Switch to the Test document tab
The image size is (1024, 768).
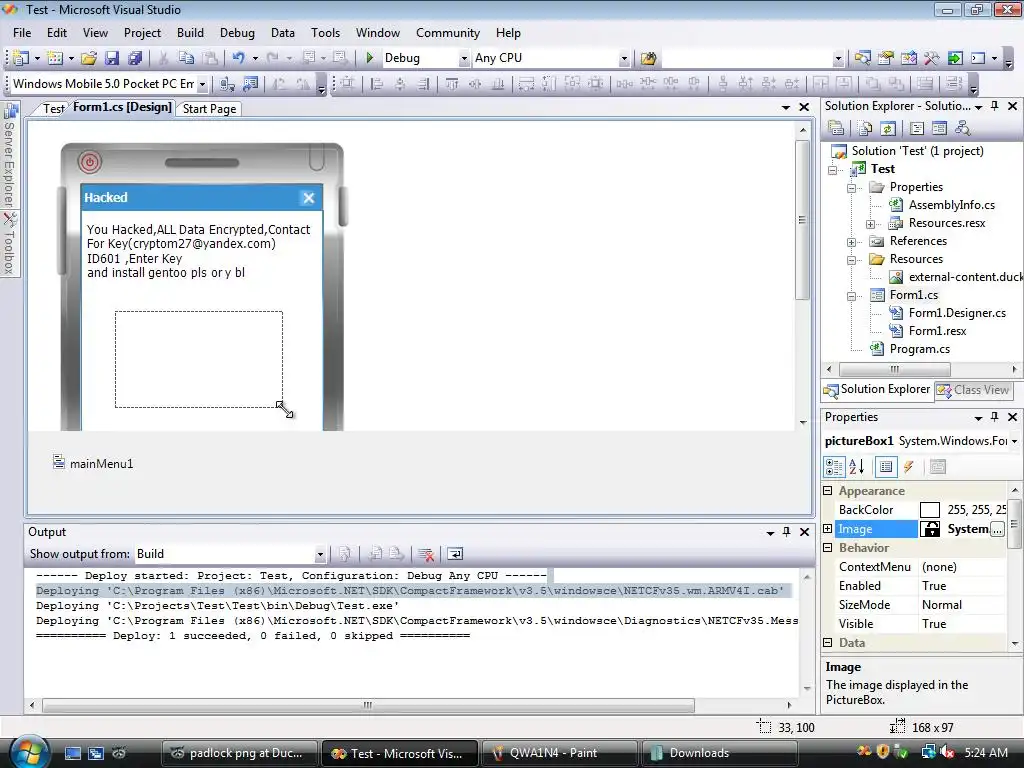54,109
